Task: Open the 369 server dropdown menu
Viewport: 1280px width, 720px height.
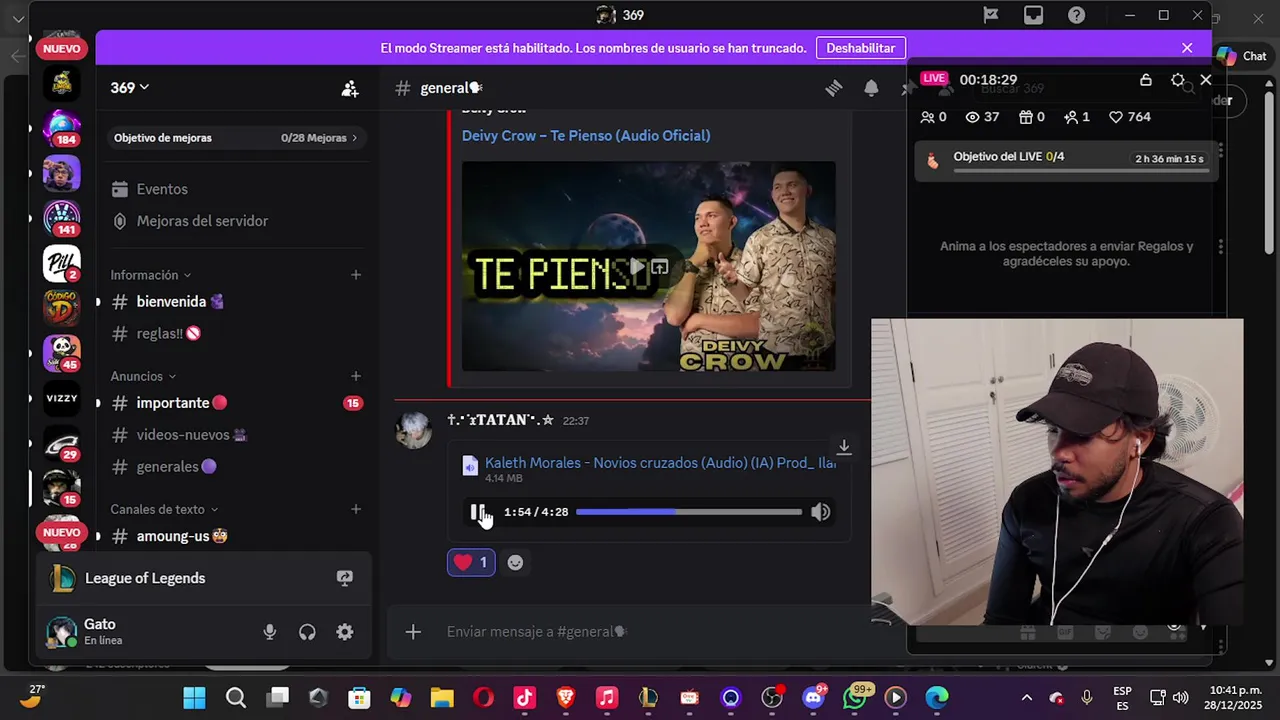Action: pos(130,88)
